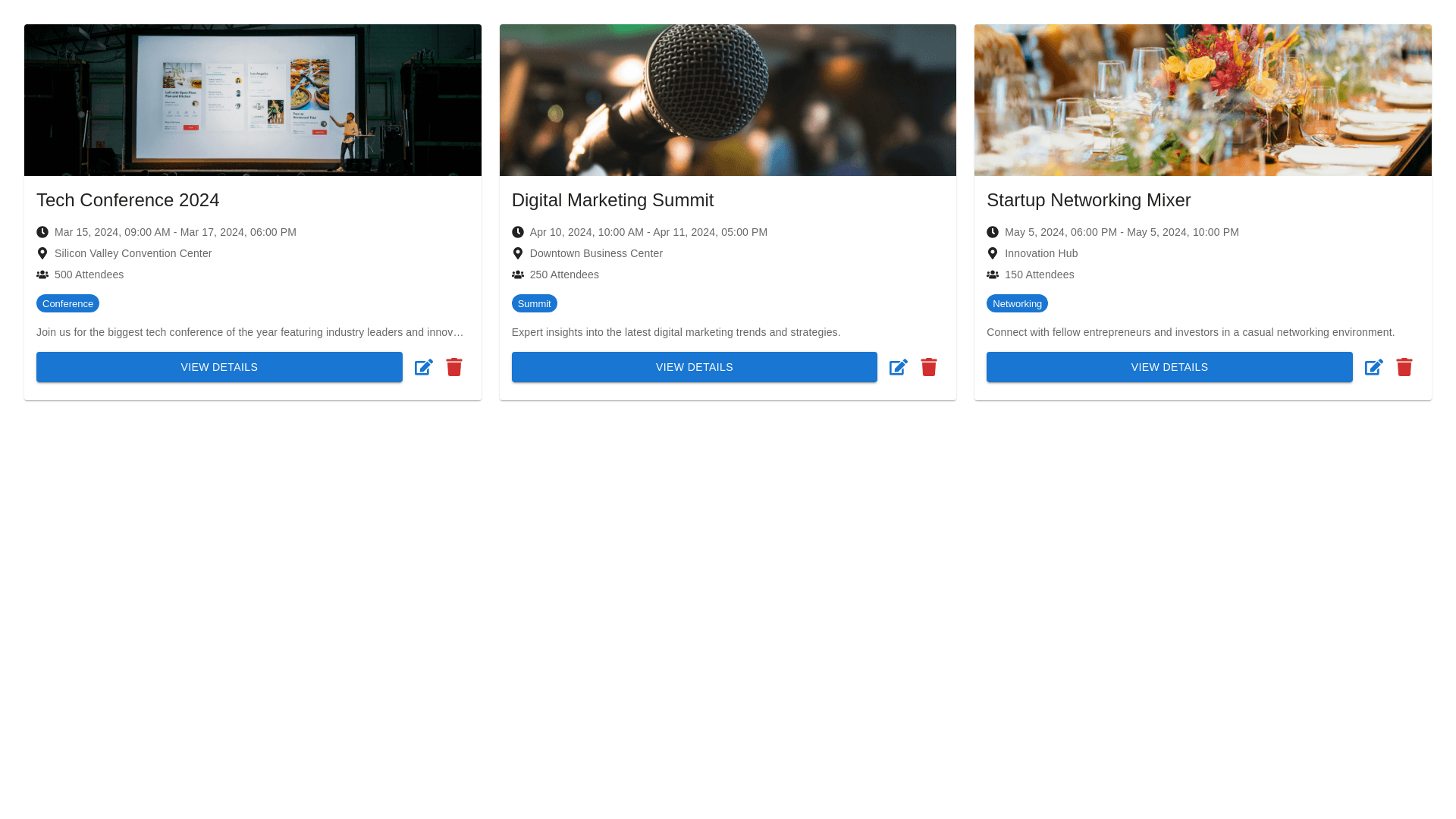View details for Tech Conference 2024
1456x819 pixels.
[219, 367]
